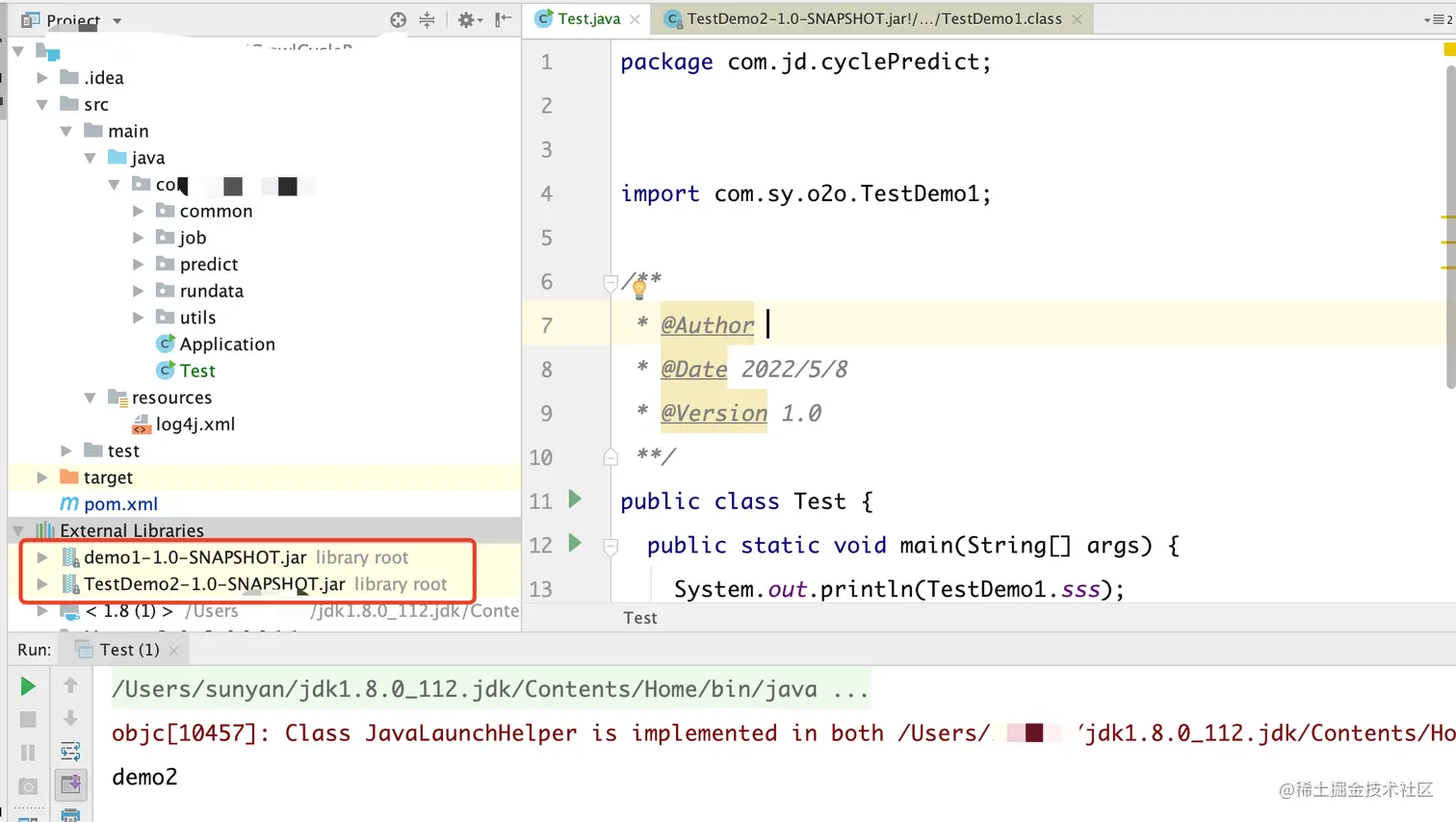Pause output in the Run panel
Viewport: 1456px width, 822px height.
pos(28,752)
